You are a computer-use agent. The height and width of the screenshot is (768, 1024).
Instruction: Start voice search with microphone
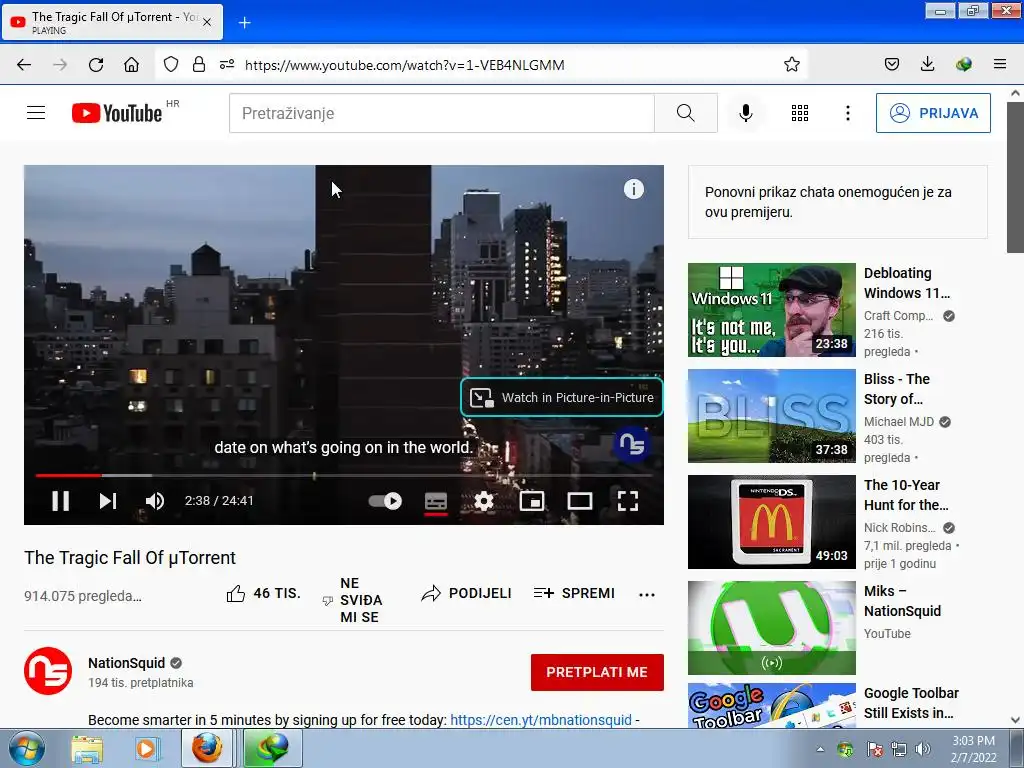(745, 113)
